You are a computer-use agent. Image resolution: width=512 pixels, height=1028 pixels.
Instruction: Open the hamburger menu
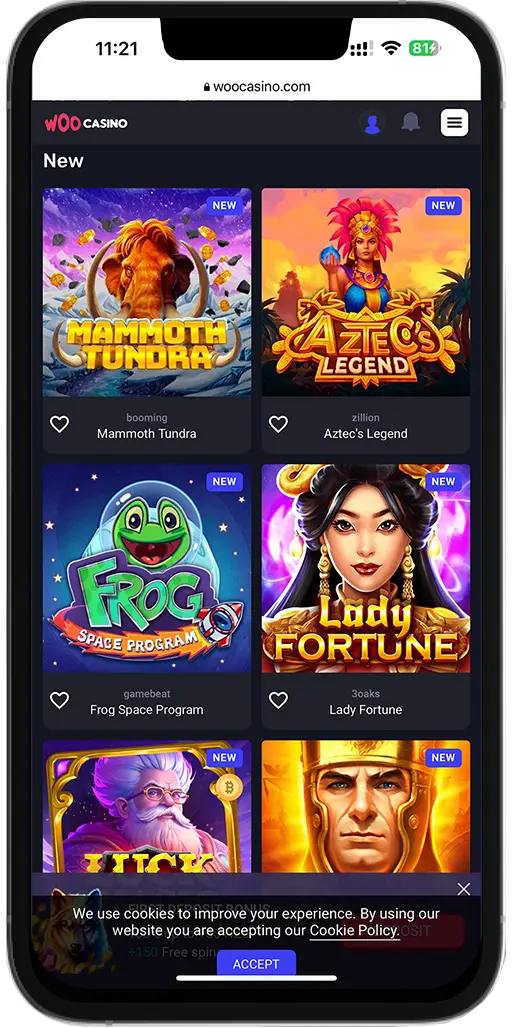[454, 123]
